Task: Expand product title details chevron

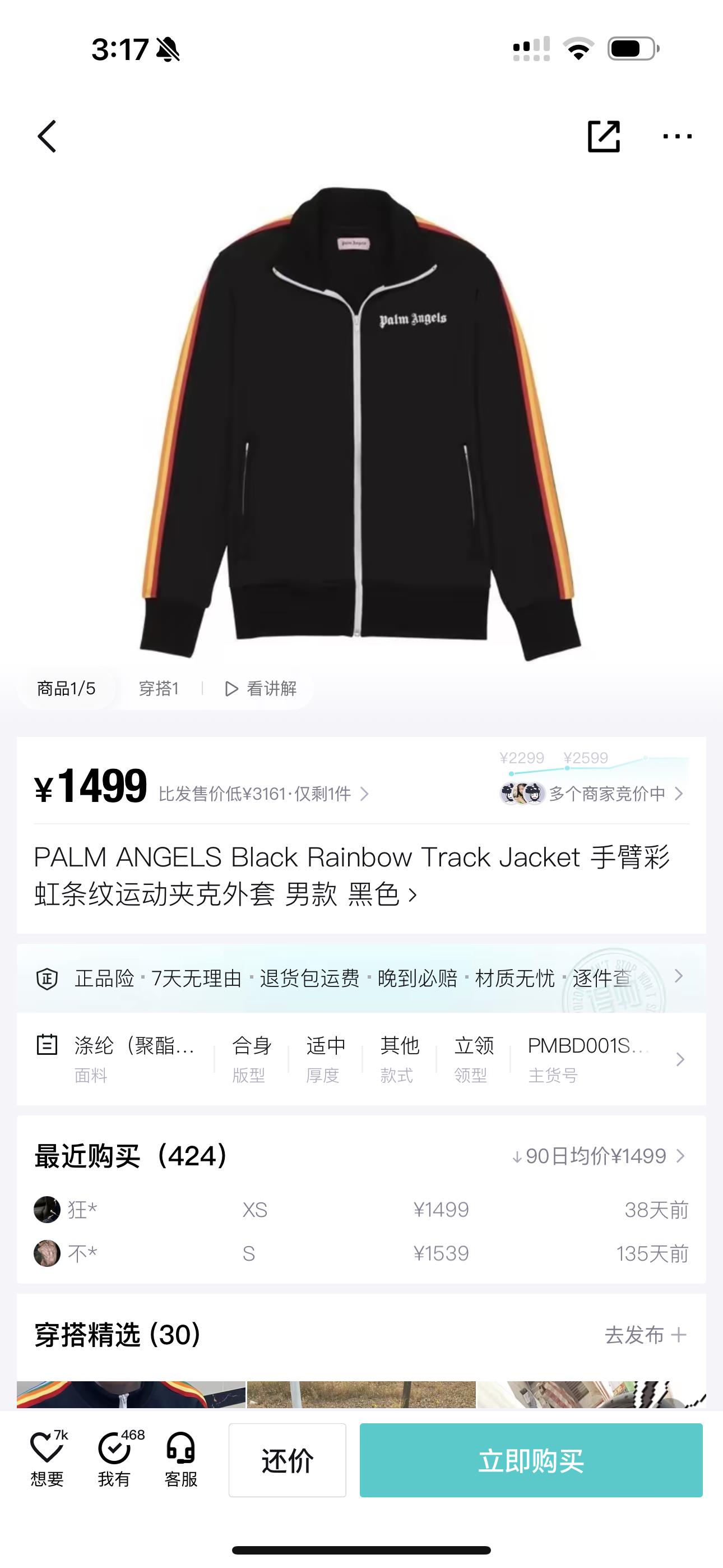Action: [x=413, y=895]
